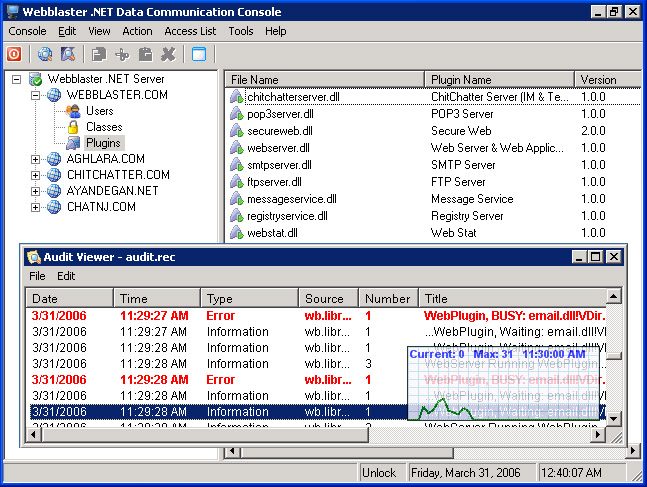
Task: Select the Users tree item
Action: click(x=99, y=111)
